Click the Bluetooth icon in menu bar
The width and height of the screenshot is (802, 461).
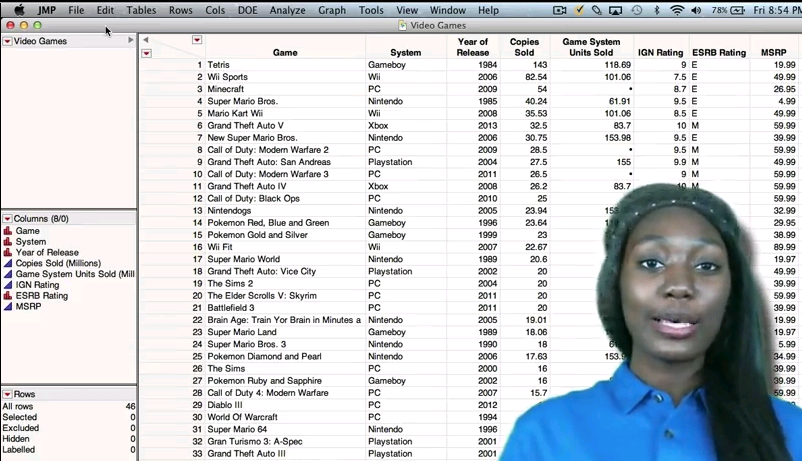657,10
